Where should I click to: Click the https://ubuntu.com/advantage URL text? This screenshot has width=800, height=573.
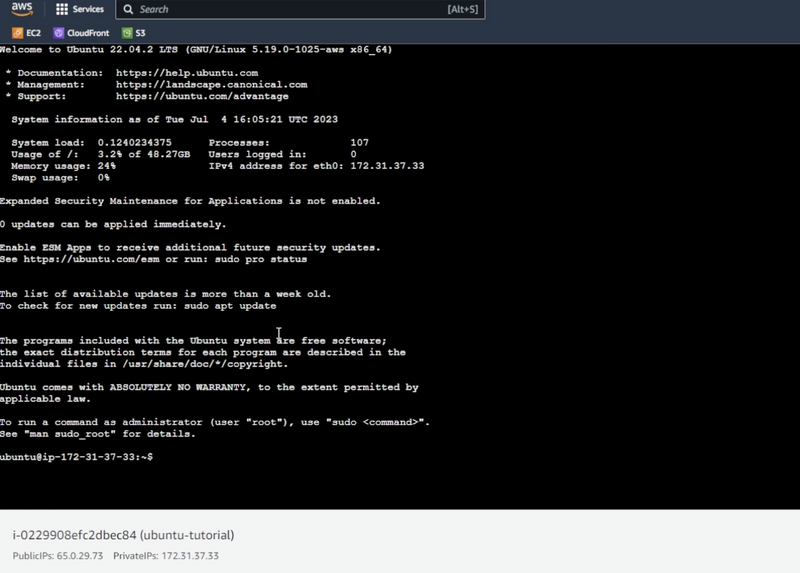(202, 96)
